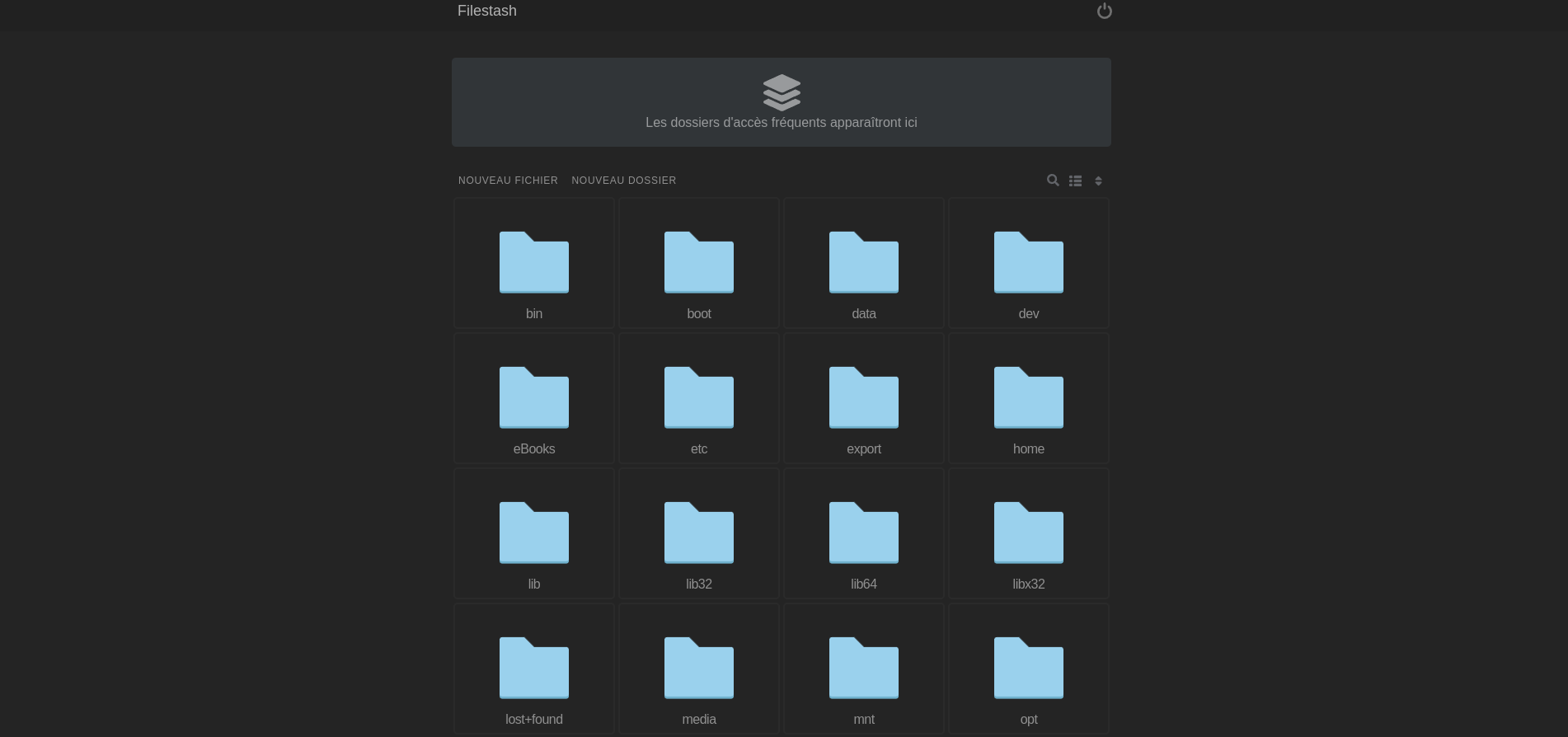Open the lost+found folder icon
The image size is (1568, 737).
[534, 668]
